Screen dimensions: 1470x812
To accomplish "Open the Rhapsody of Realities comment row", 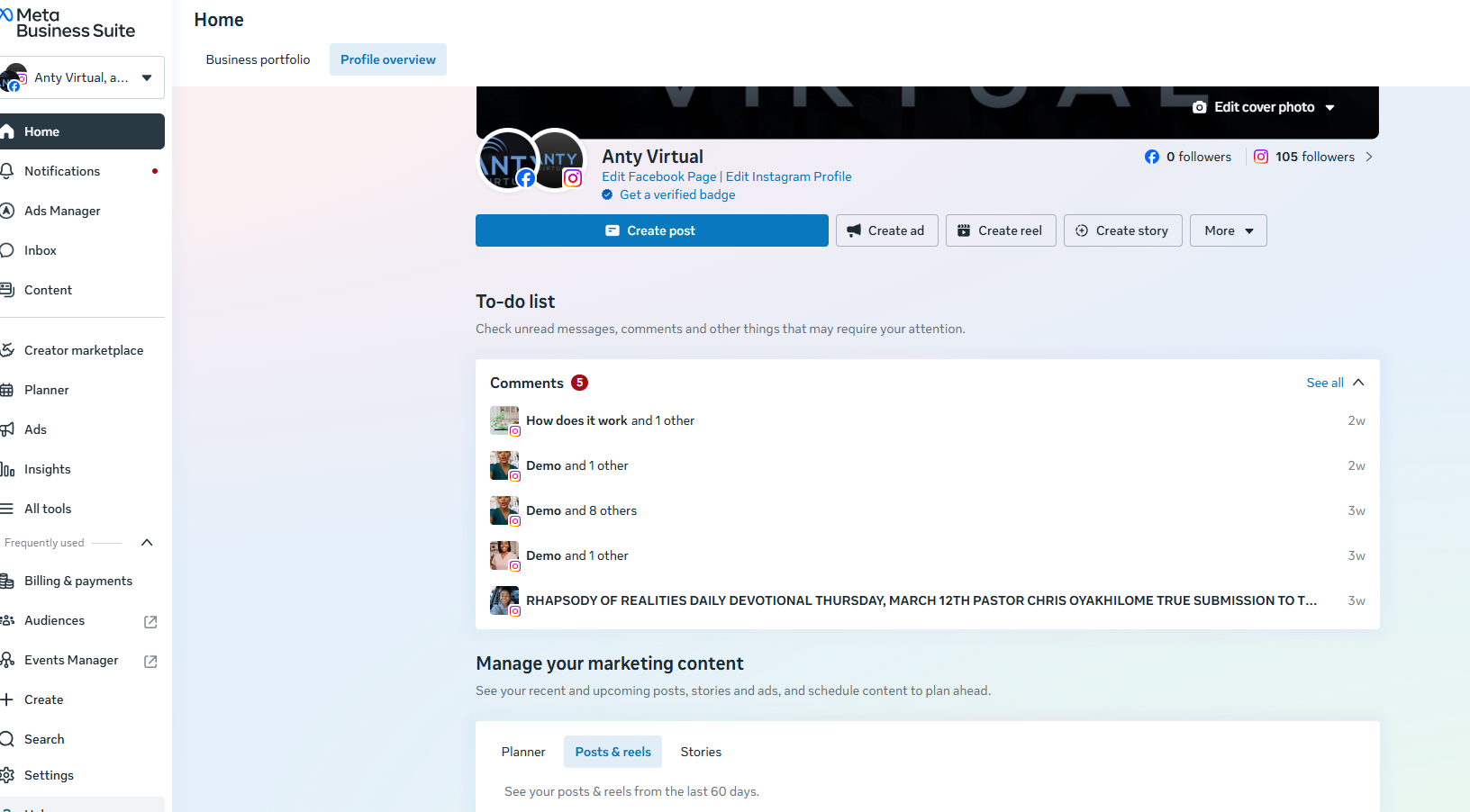I will [928, 600].
